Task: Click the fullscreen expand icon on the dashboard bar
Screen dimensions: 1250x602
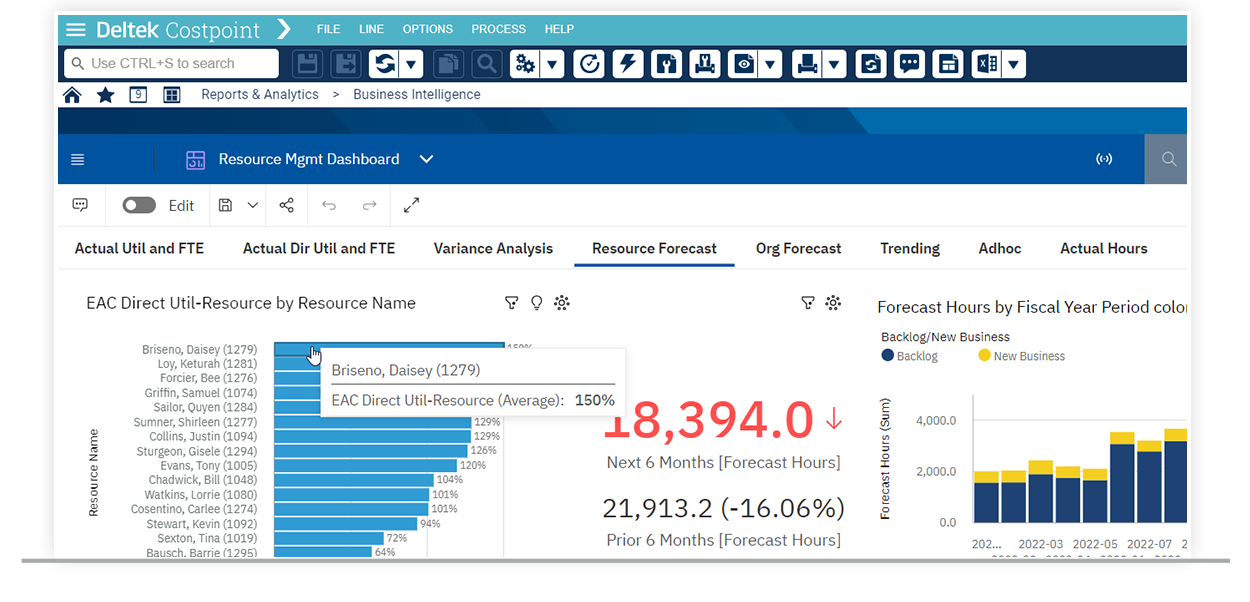Action: (411, 205)
